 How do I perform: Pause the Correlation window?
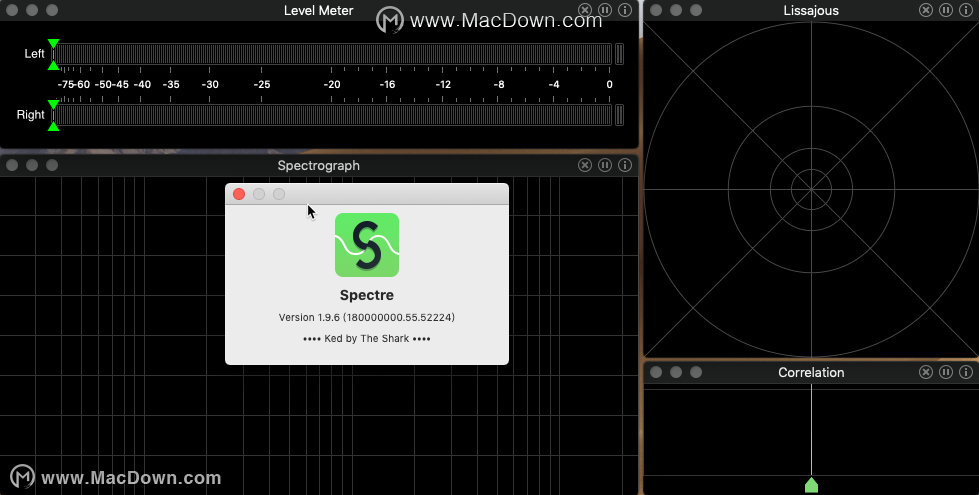tap(946, 372)
